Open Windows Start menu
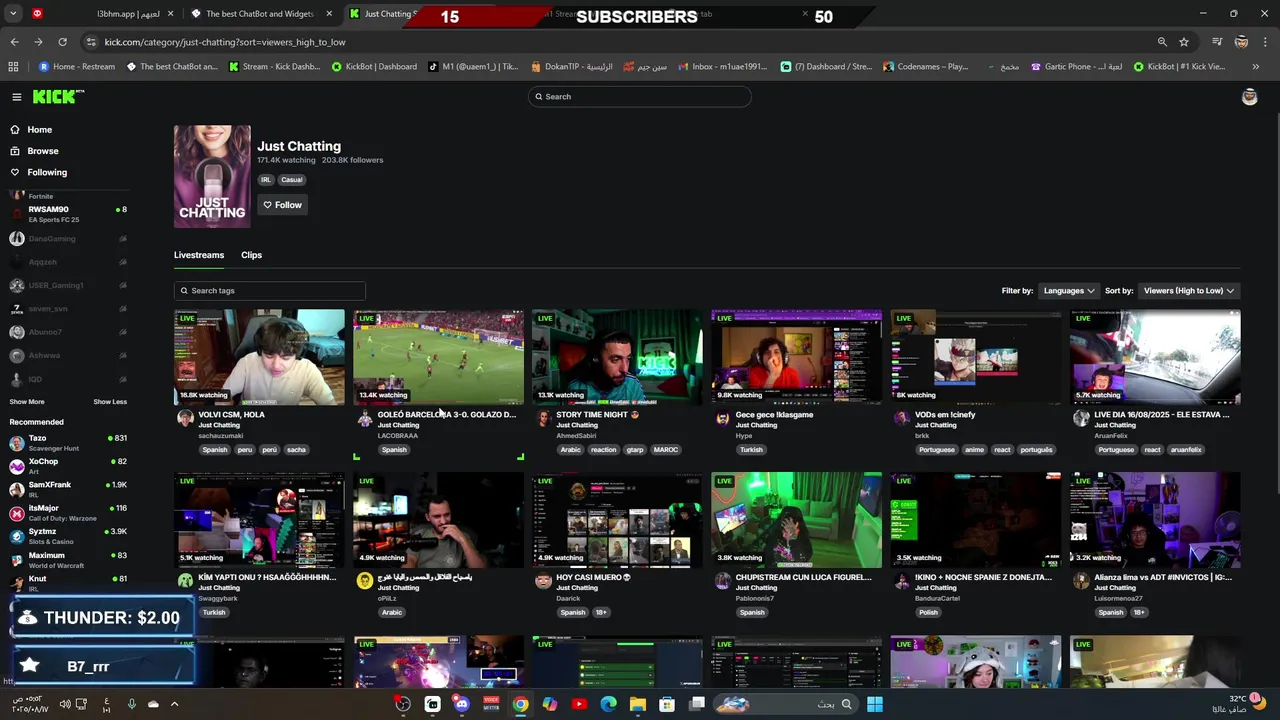Image resolution: width=1280 pixels, height=720 pixels. pos(875,704)
